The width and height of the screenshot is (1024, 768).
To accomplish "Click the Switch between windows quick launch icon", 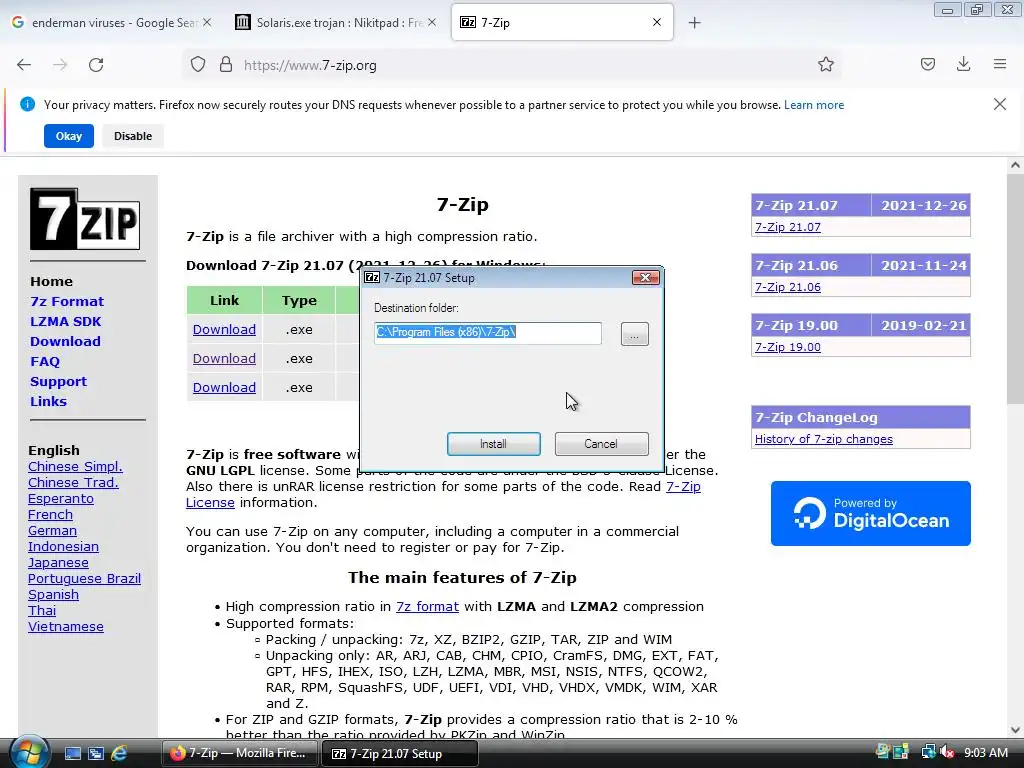I will point(96,754).
